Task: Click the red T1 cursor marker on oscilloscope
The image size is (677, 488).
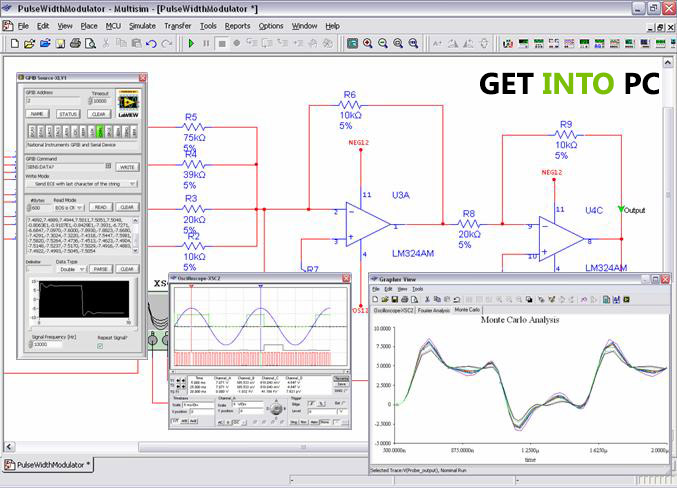Action: (192, 286)
